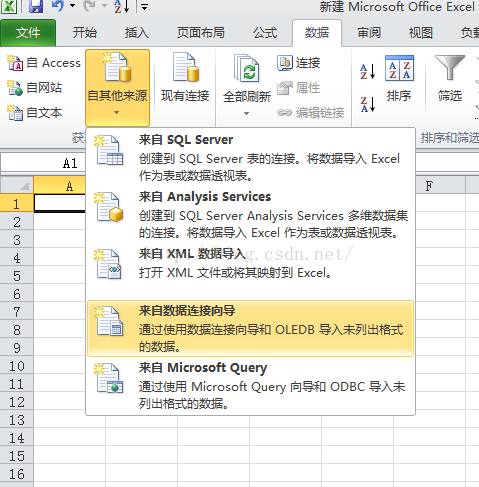Select the 数据 ribbon tab

coord(317,33)
